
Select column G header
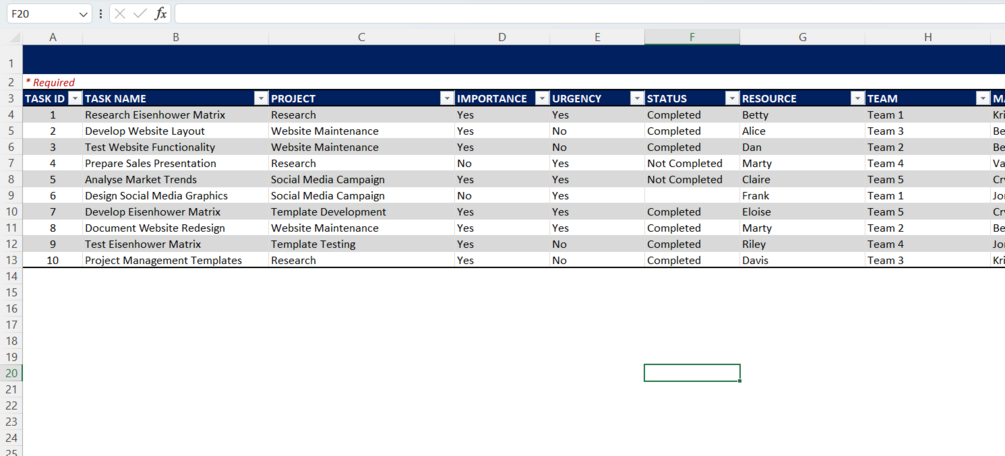[802, 38]
